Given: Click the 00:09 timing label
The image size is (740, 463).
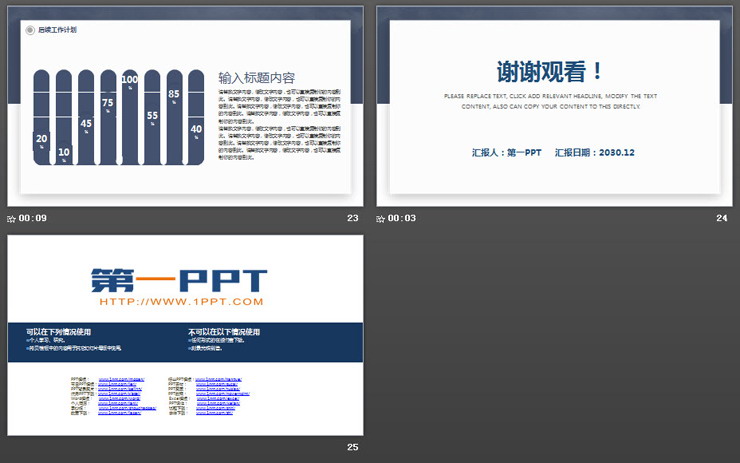Looking at the screenshot, I should [33, 218].
